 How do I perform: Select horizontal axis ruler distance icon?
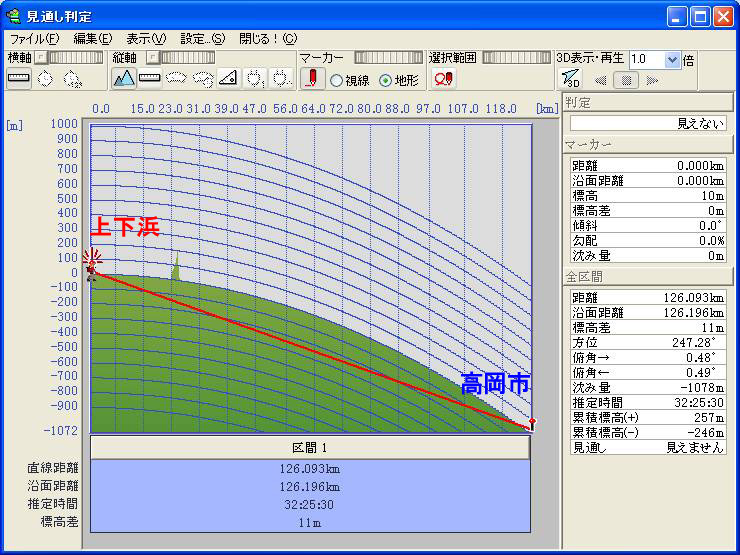click(x=19, y=78)
